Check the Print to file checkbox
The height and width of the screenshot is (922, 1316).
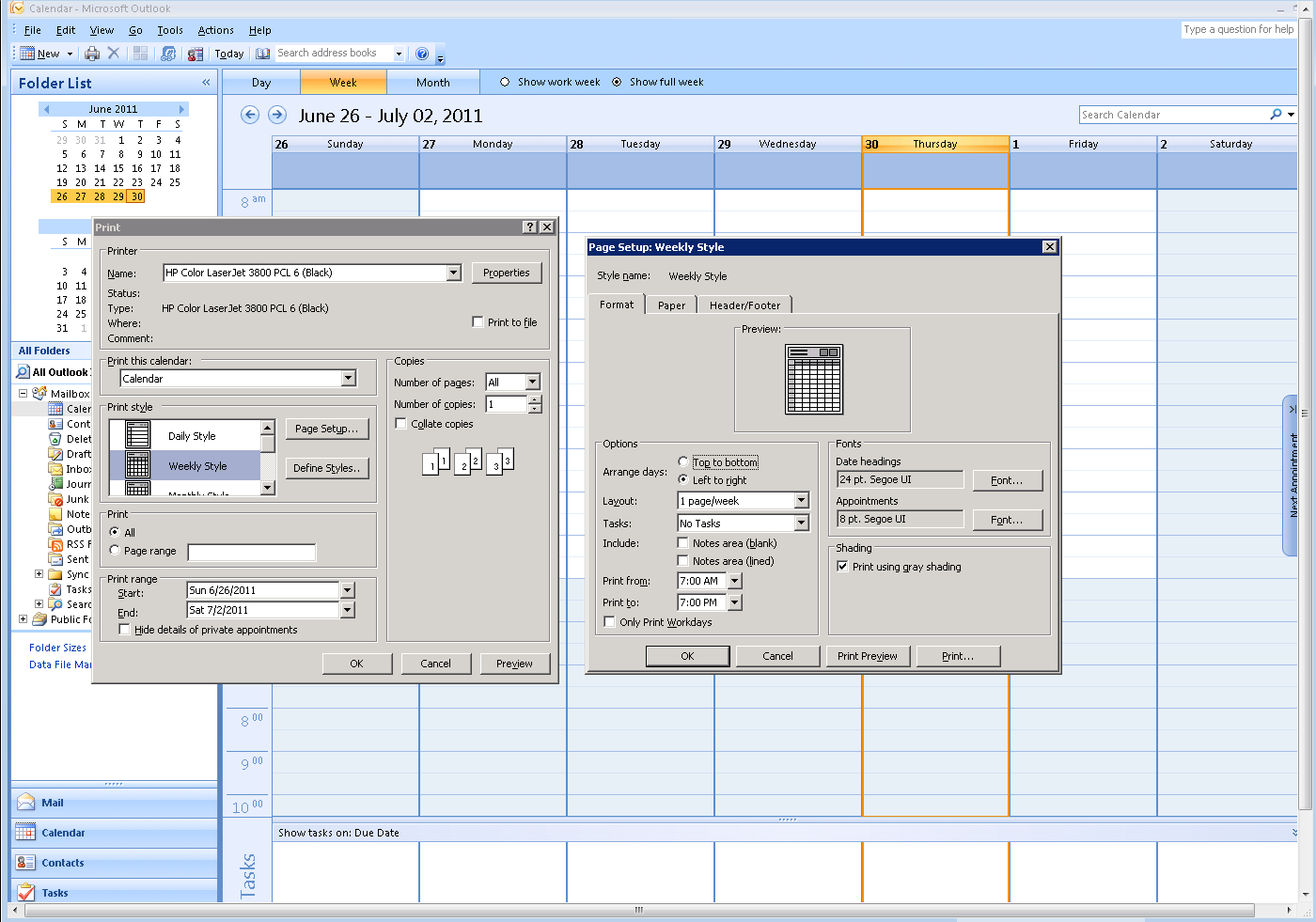(x=478, y=321)
